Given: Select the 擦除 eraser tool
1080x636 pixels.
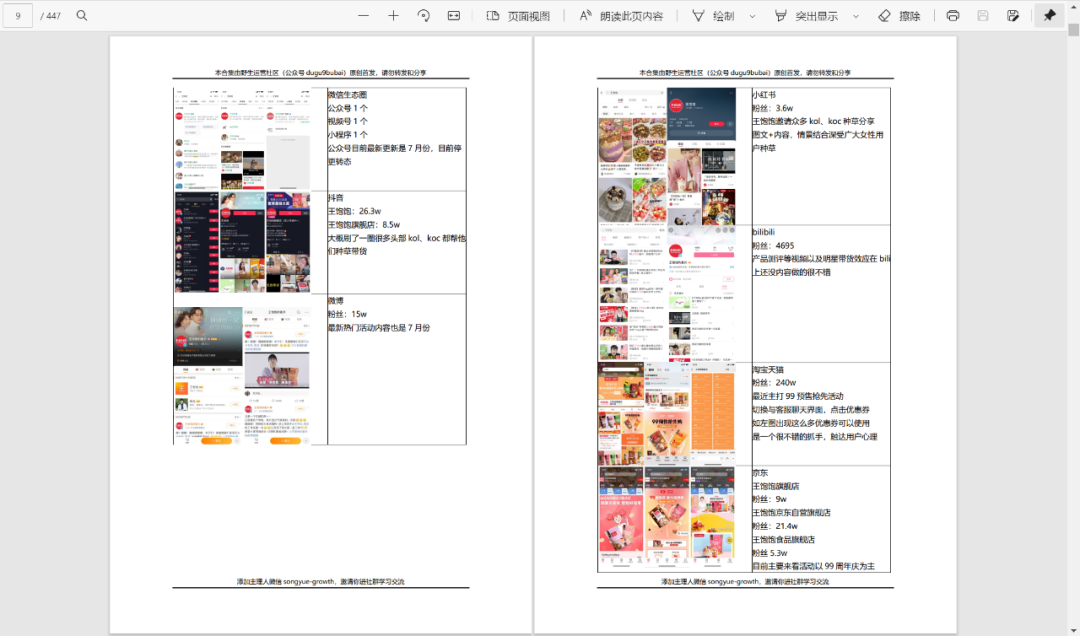Looking at the screenshot, I should pos(900,16).
